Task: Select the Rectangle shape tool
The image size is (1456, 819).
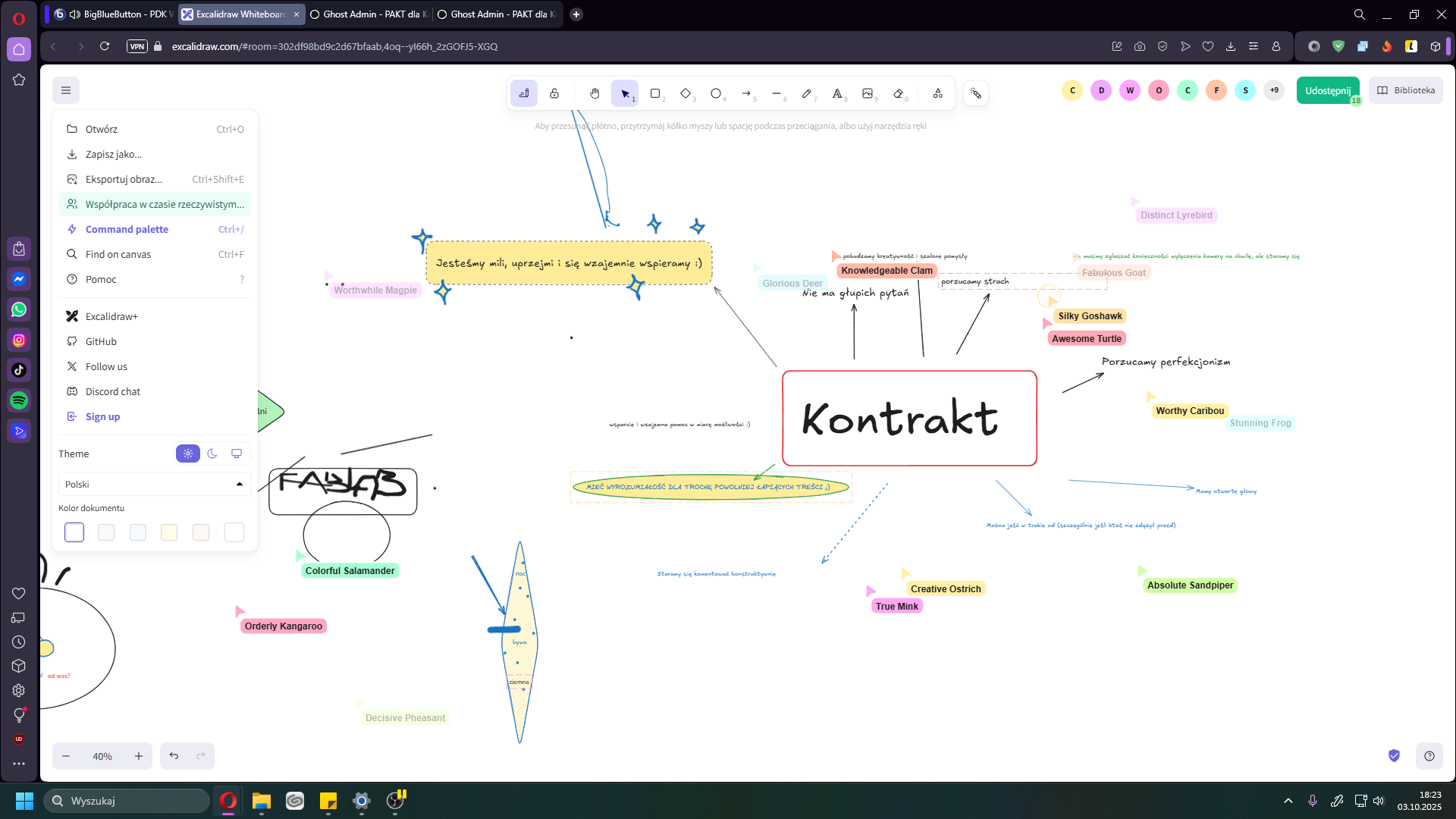Action: (655, 93)
